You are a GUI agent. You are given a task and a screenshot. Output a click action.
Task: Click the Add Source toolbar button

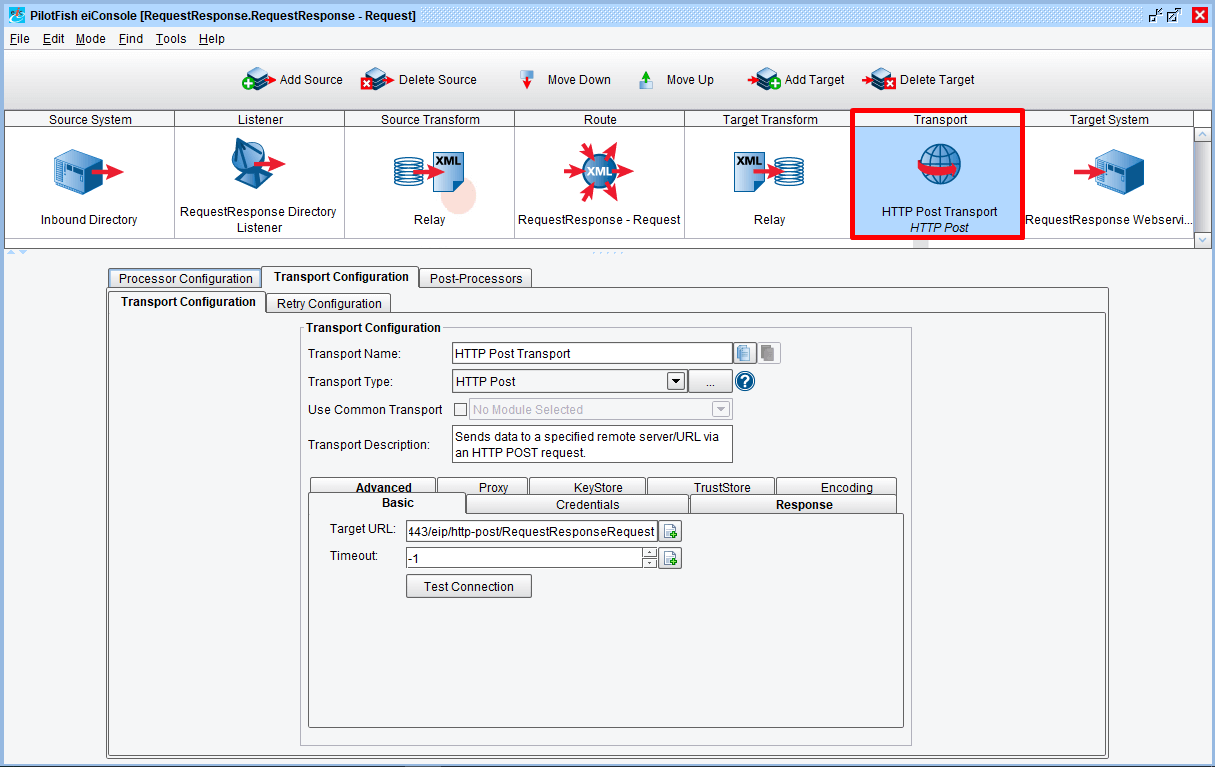[x=292, y=80]
